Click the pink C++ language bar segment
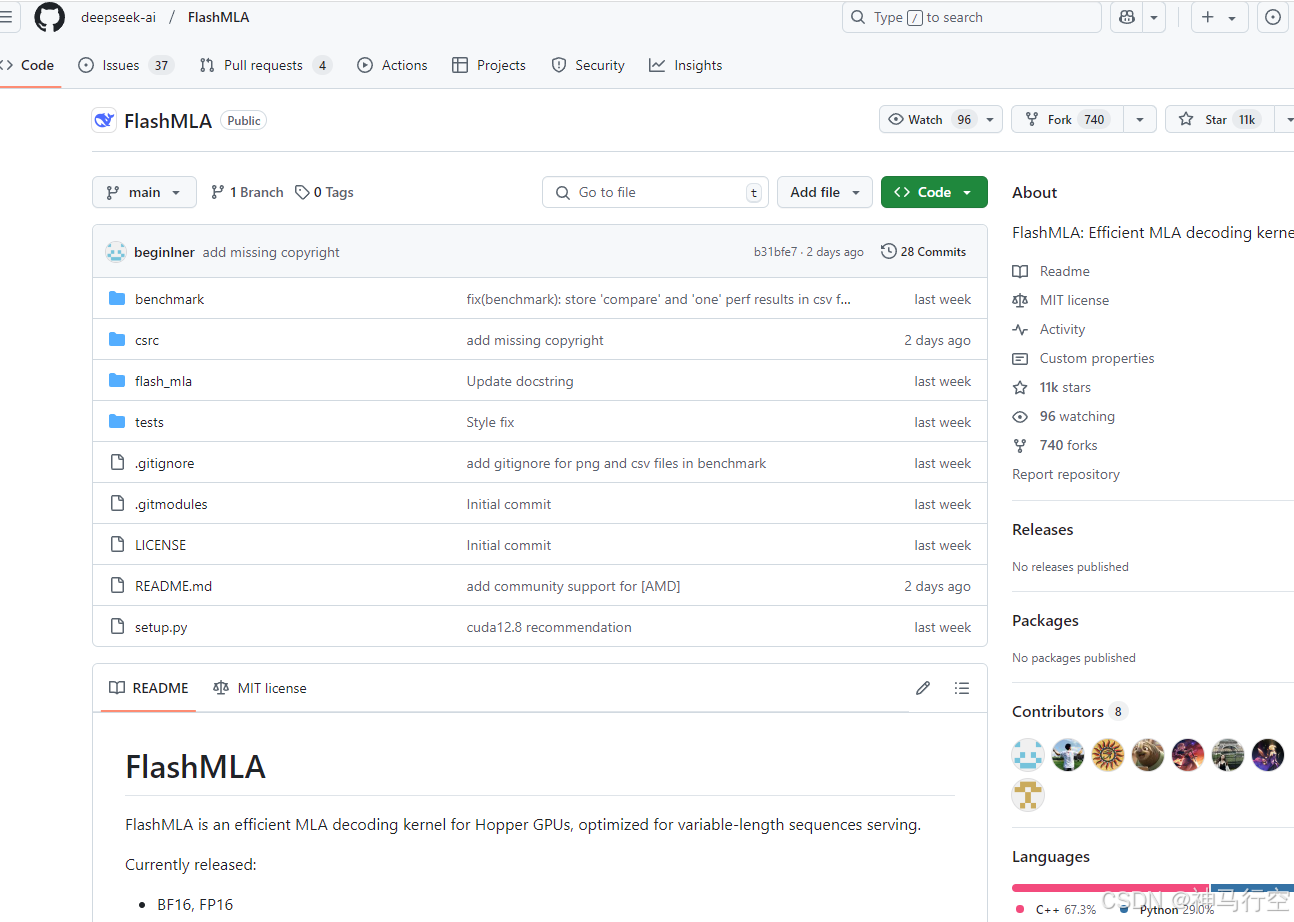The image size is (1294, 922). (1110, 887)
